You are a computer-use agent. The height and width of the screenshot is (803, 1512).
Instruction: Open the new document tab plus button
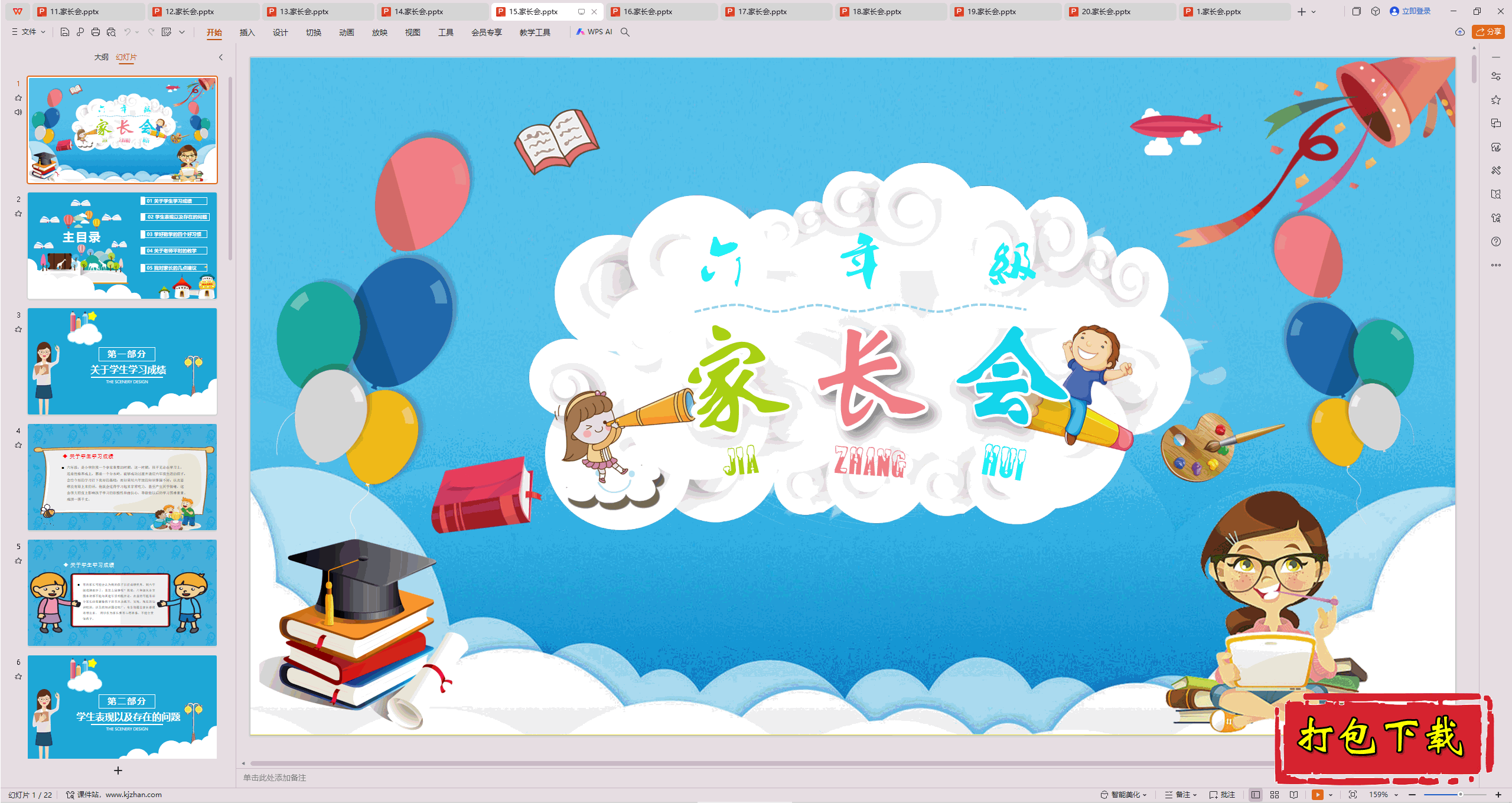tap(1302, 12)
